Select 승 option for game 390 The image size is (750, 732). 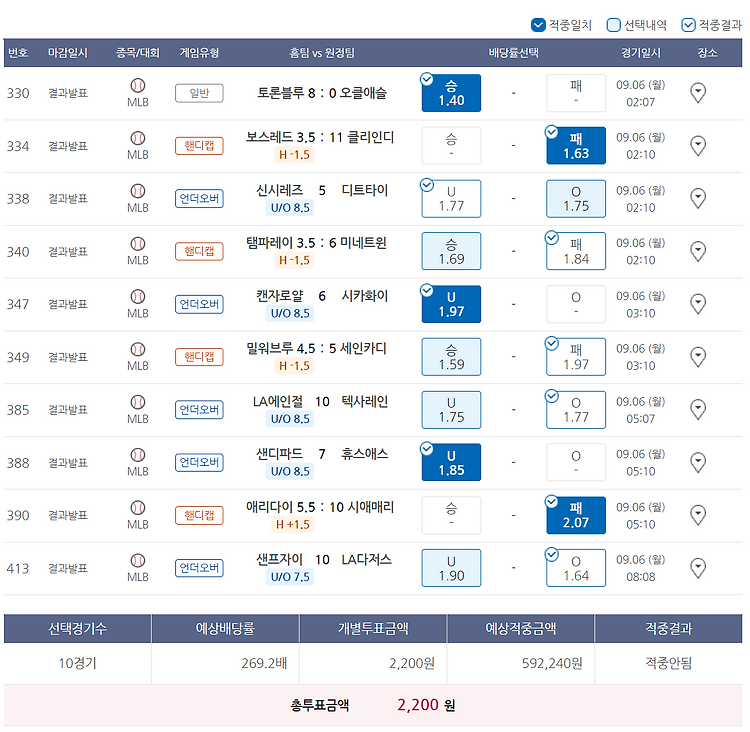coord(451,515)
